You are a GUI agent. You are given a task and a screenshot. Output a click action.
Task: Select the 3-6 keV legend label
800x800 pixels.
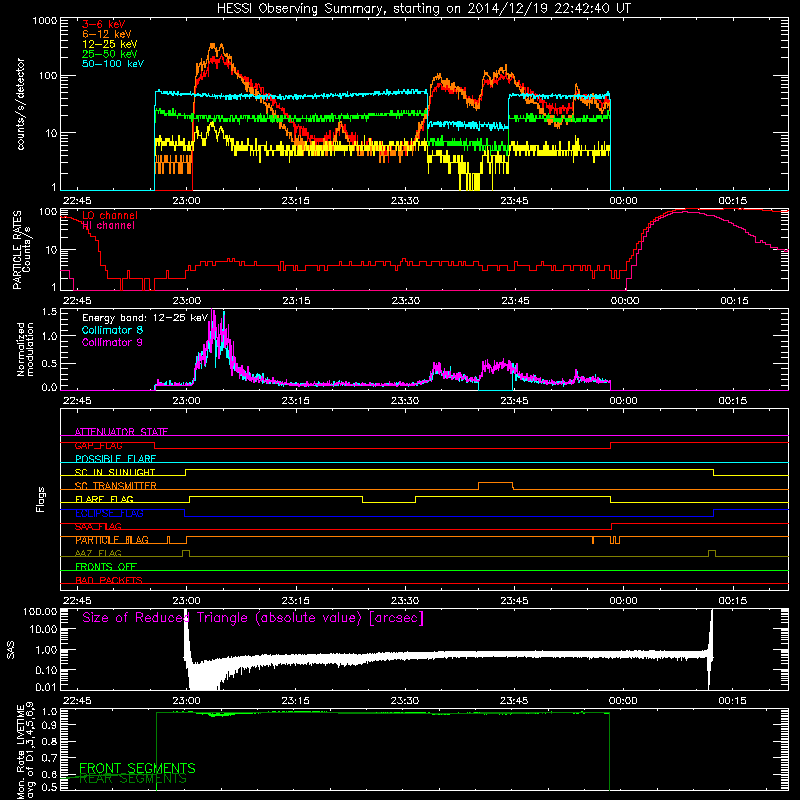point(104,24)
